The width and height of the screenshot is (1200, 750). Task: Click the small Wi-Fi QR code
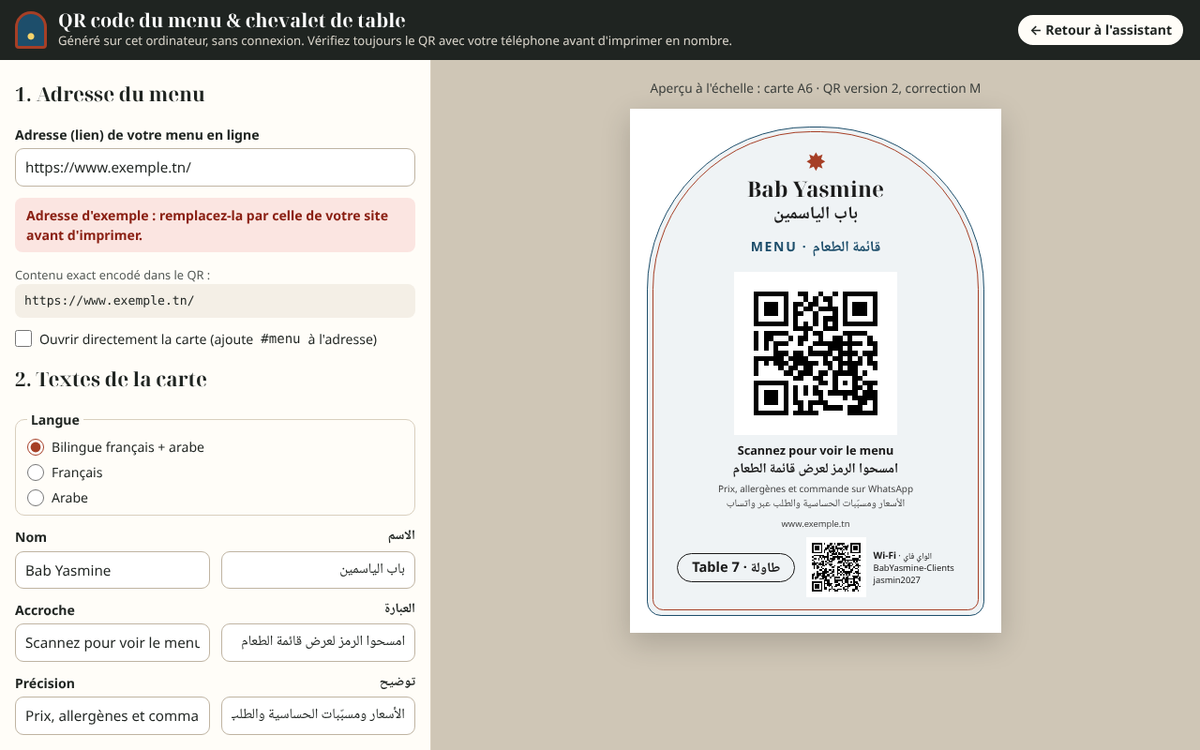click(x=836, y=567)
